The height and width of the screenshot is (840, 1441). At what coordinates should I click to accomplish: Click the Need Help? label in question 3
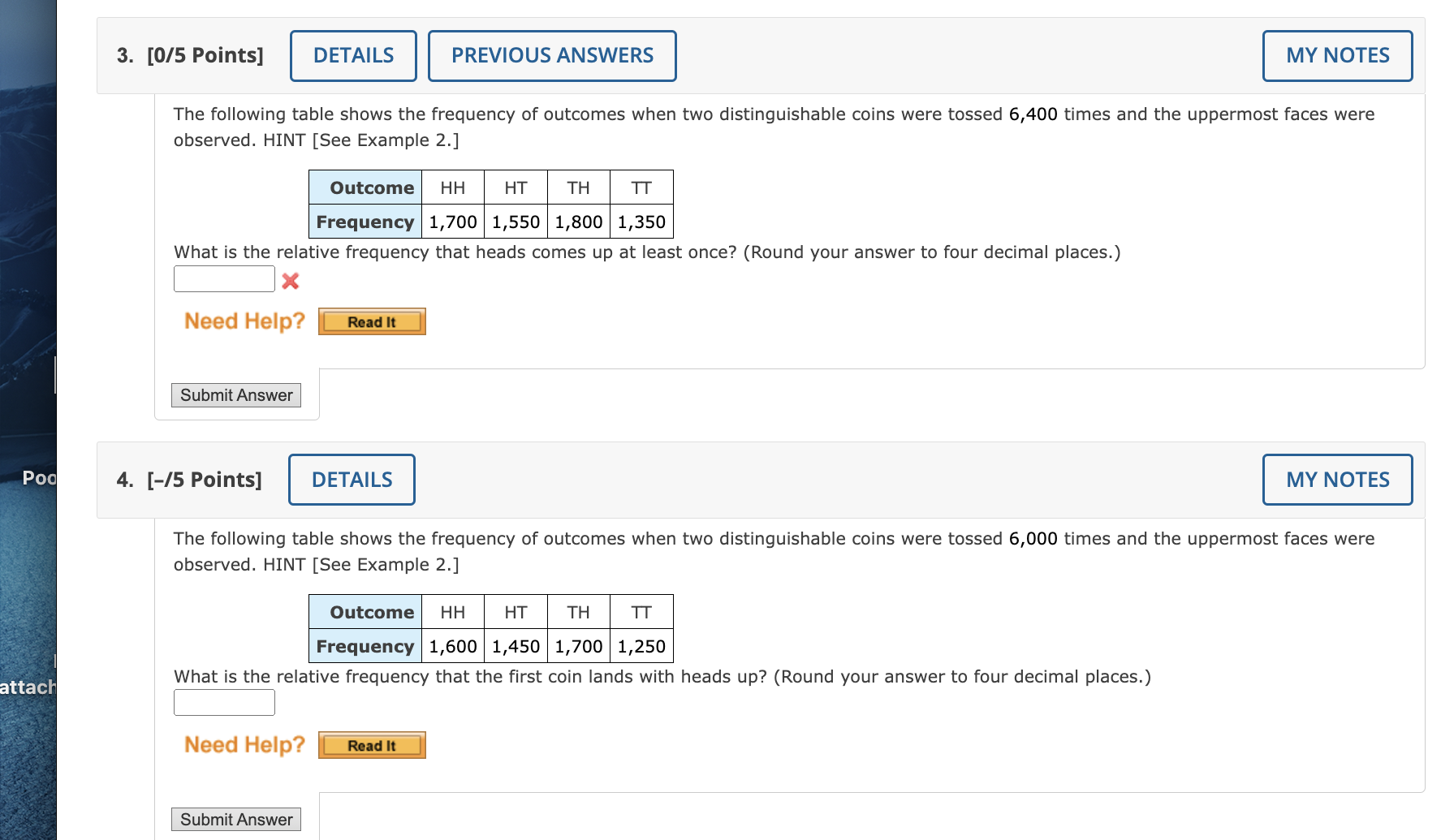[x=244, y=321]
